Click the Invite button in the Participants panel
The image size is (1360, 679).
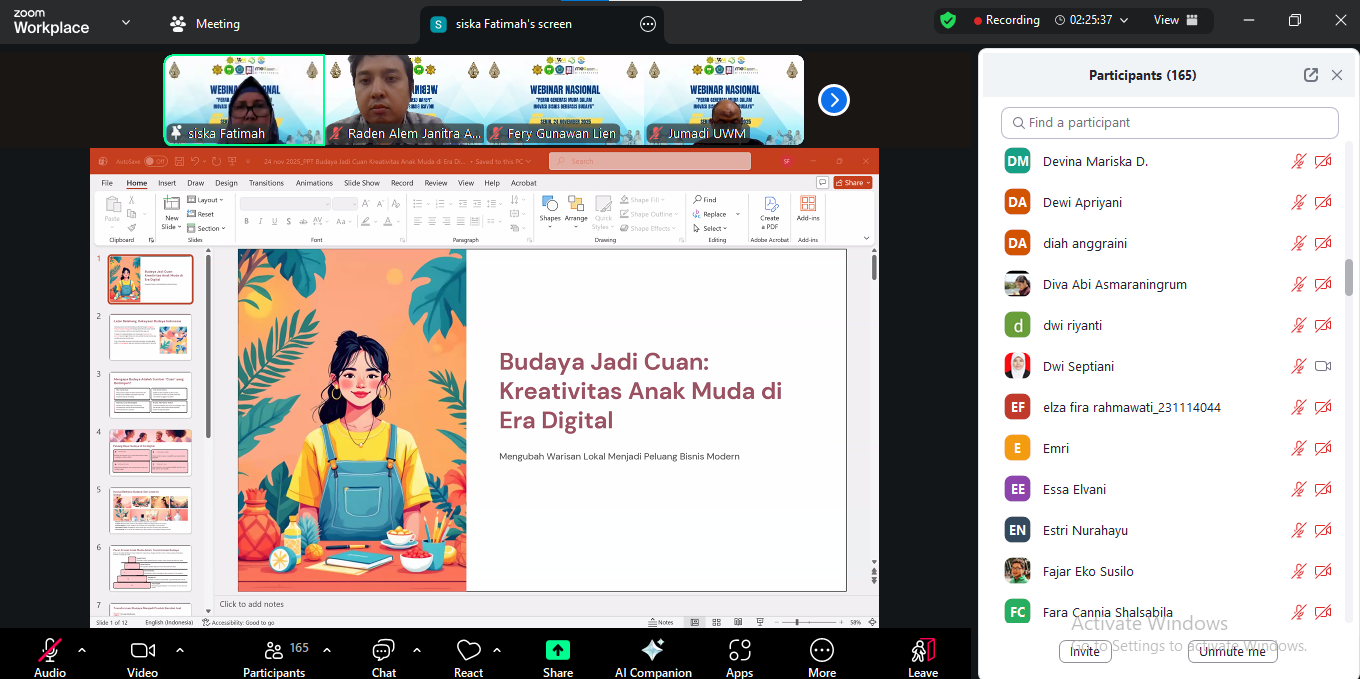click(x=1085, y=651)
